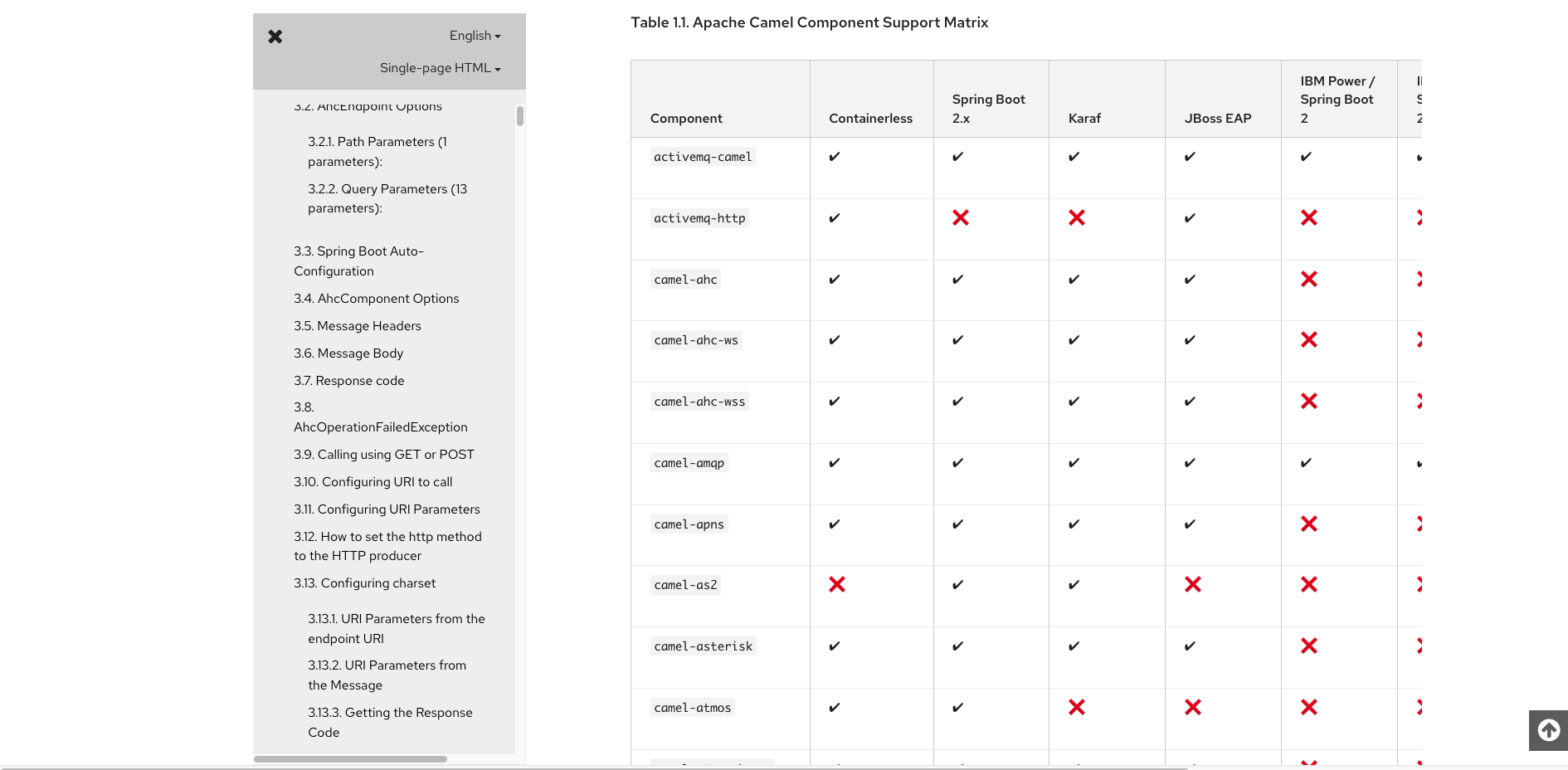Click red X for camel-atmos Karaf
The width and height of the screenshot is (1568, 770).
tap(1077, 707)
